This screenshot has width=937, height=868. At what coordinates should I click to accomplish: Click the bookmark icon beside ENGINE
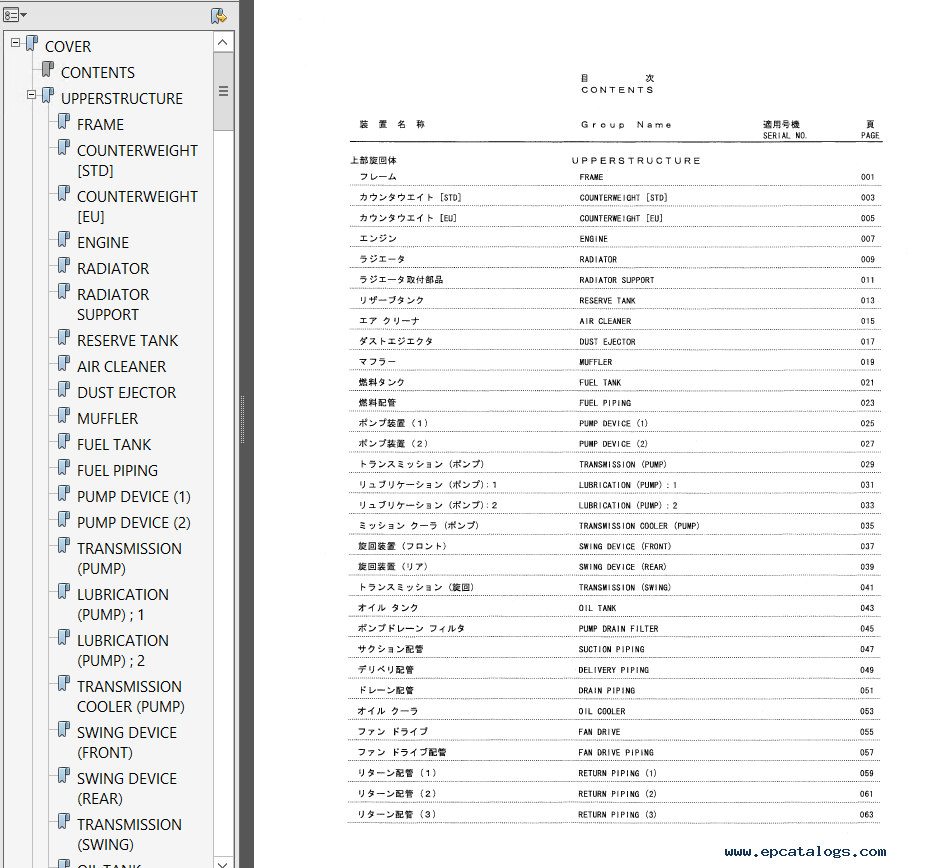(64, 240)
